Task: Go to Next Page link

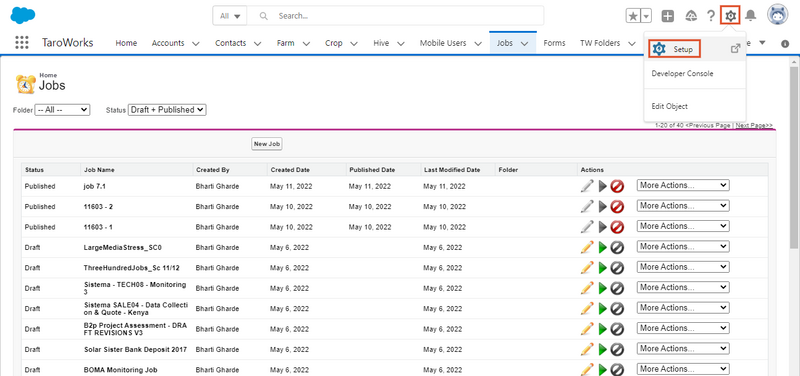Action: click(x=754, y=126)
